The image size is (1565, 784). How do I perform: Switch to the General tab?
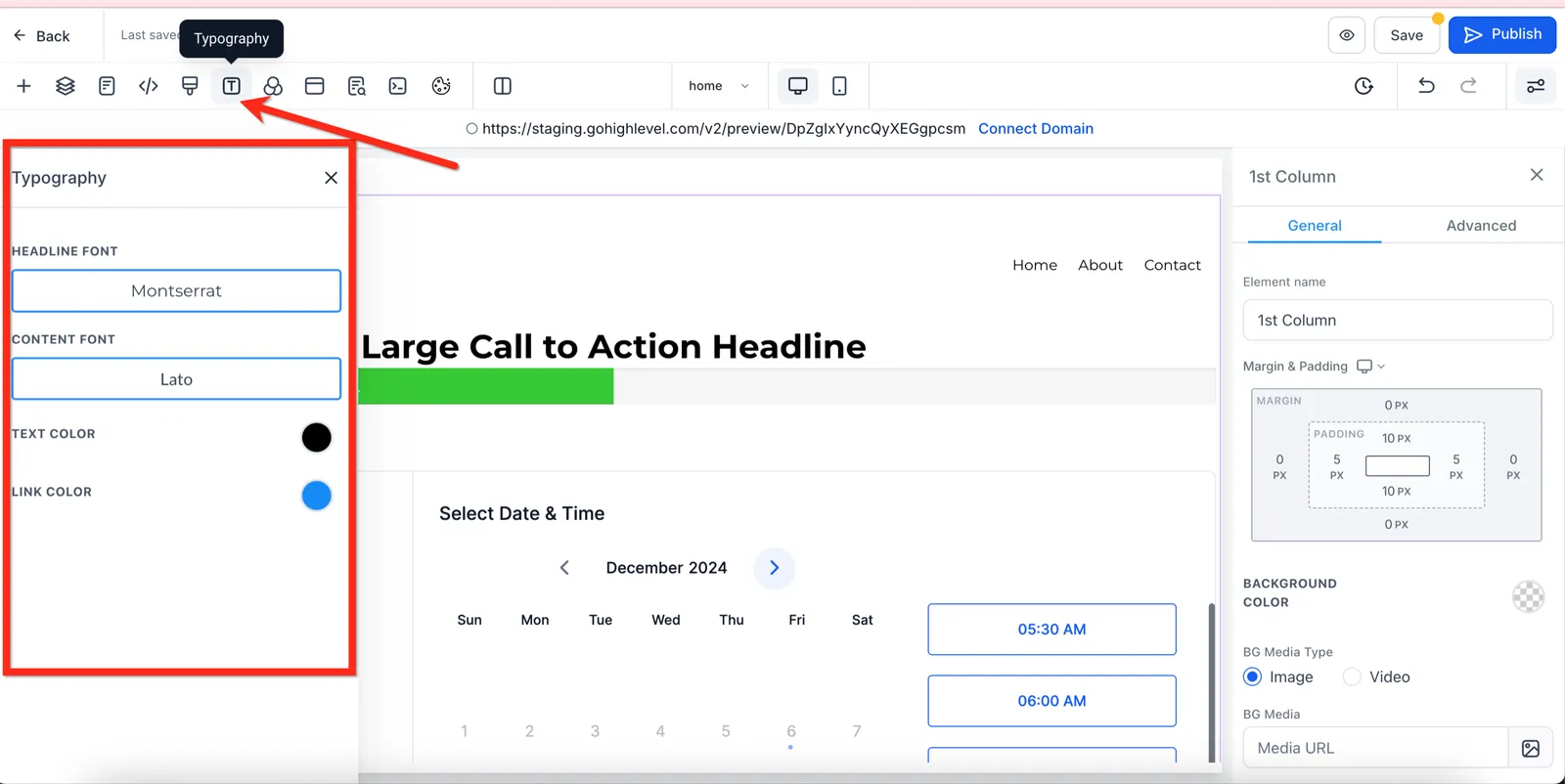coord(1314,226)
